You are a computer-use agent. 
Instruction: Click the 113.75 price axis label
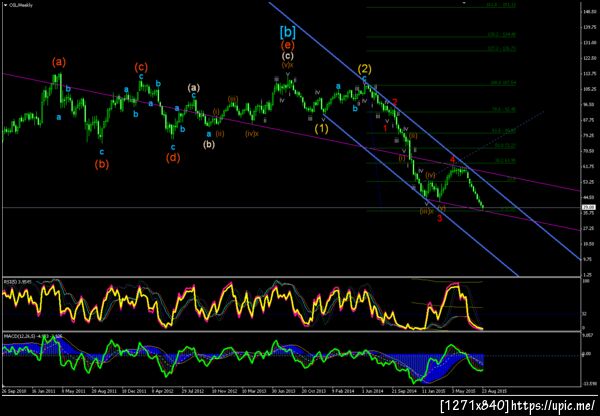[x=588, y=73]
